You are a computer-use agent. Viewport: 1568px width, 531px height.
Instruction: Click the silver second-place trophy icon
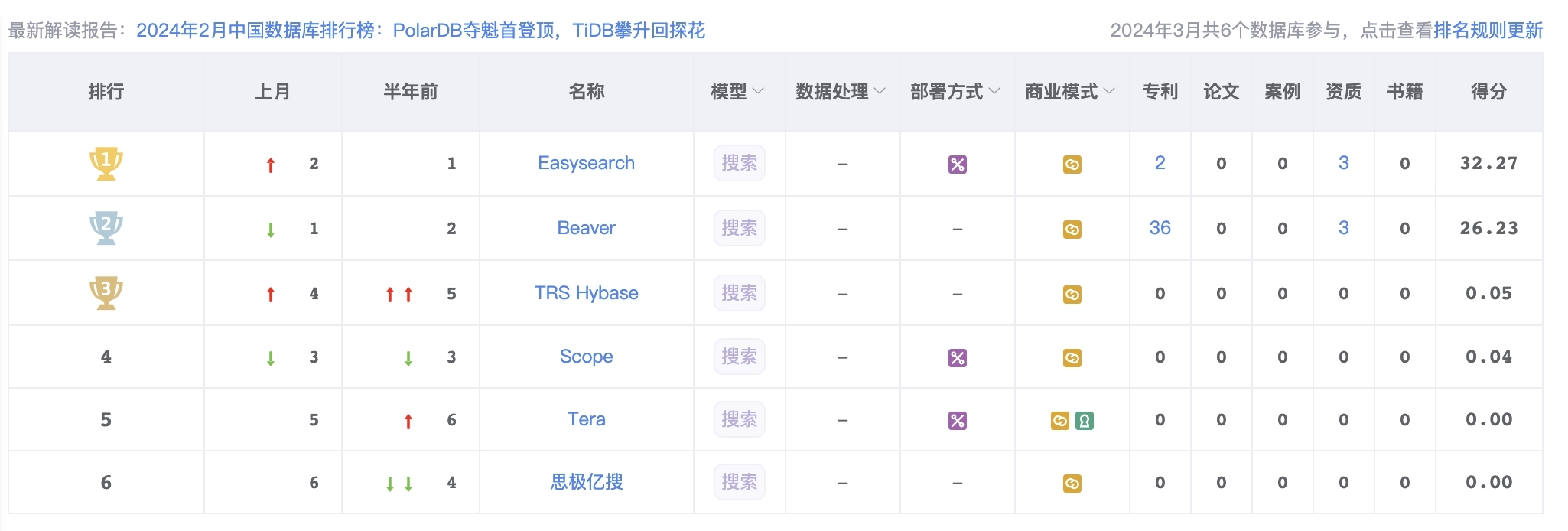[106, 228]
